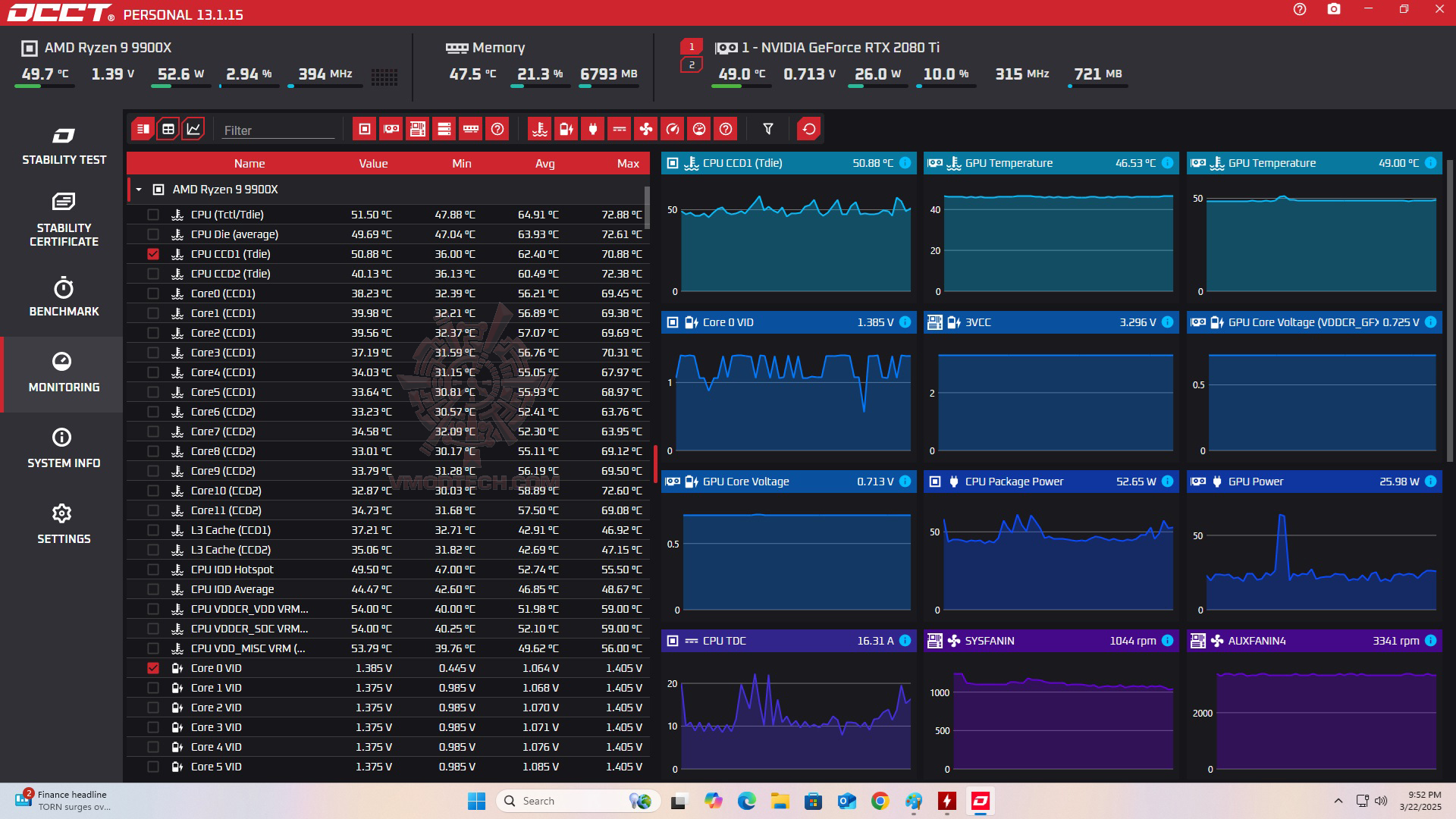The height and width of the screenshot is (819, 1456).
Task: Take a screenshot with camera icon
Action: coord(1333,10)
